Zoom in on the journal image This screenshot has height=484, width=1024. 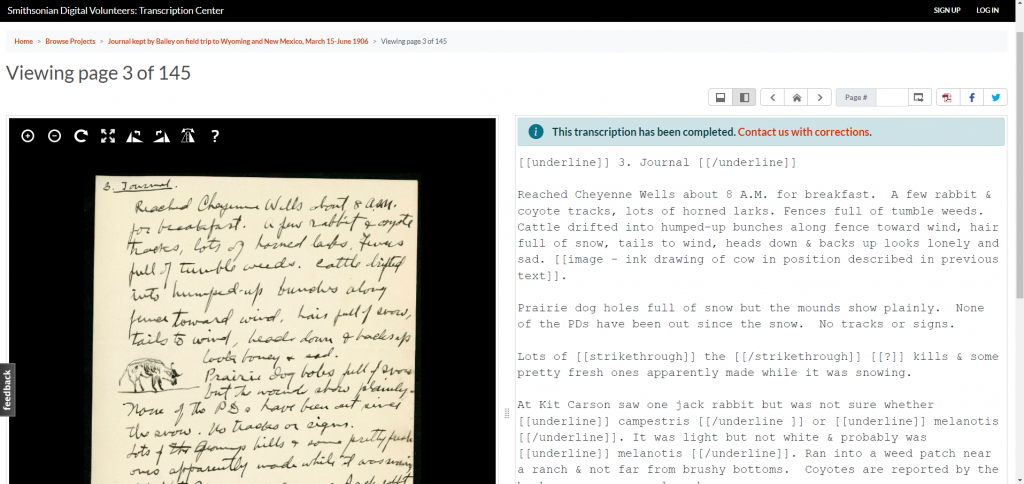click(x=27, y=136)
